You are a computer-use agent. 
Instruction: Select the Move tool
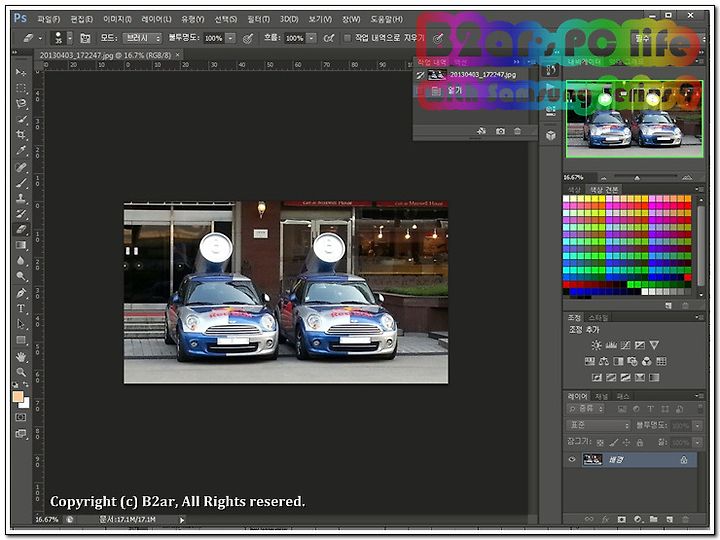[x=21, y=72]
